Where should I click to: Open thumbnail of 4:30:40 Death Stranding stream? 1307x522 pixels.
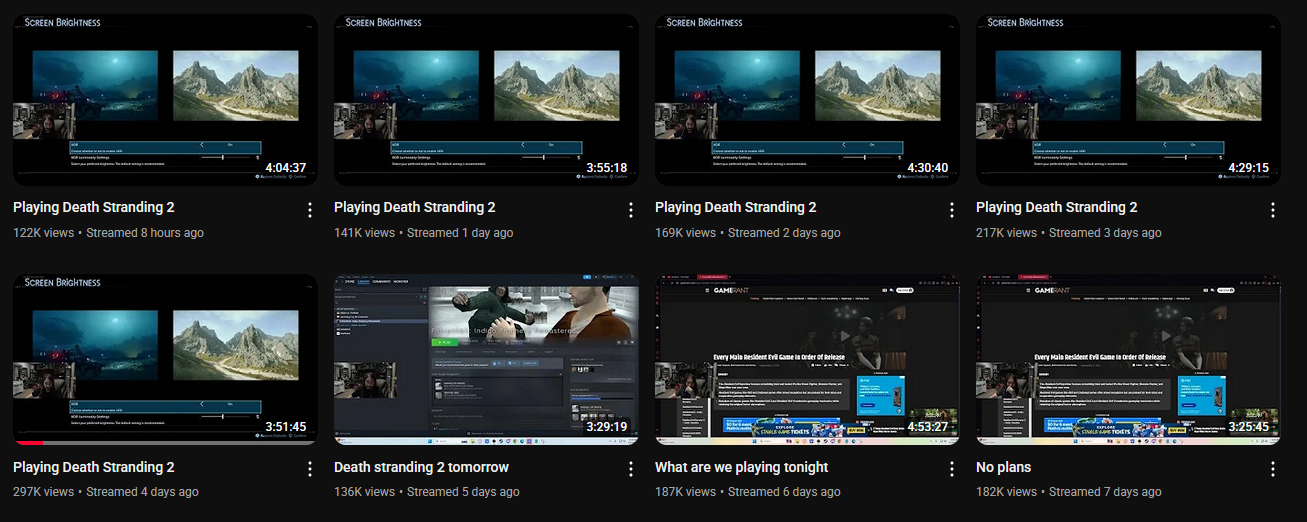pyautogui.click(x=807, y=100)
